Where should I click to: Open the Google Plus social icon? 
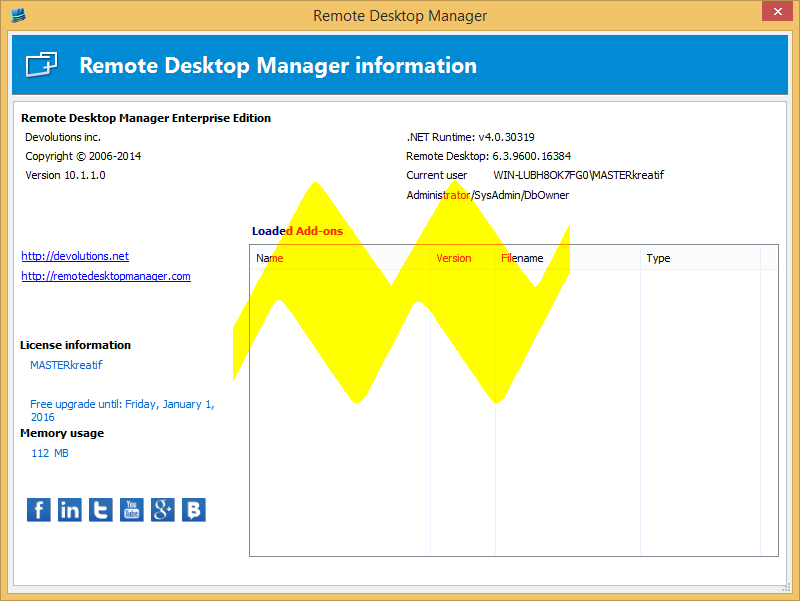pyautogui.click(x=163, y=510)
